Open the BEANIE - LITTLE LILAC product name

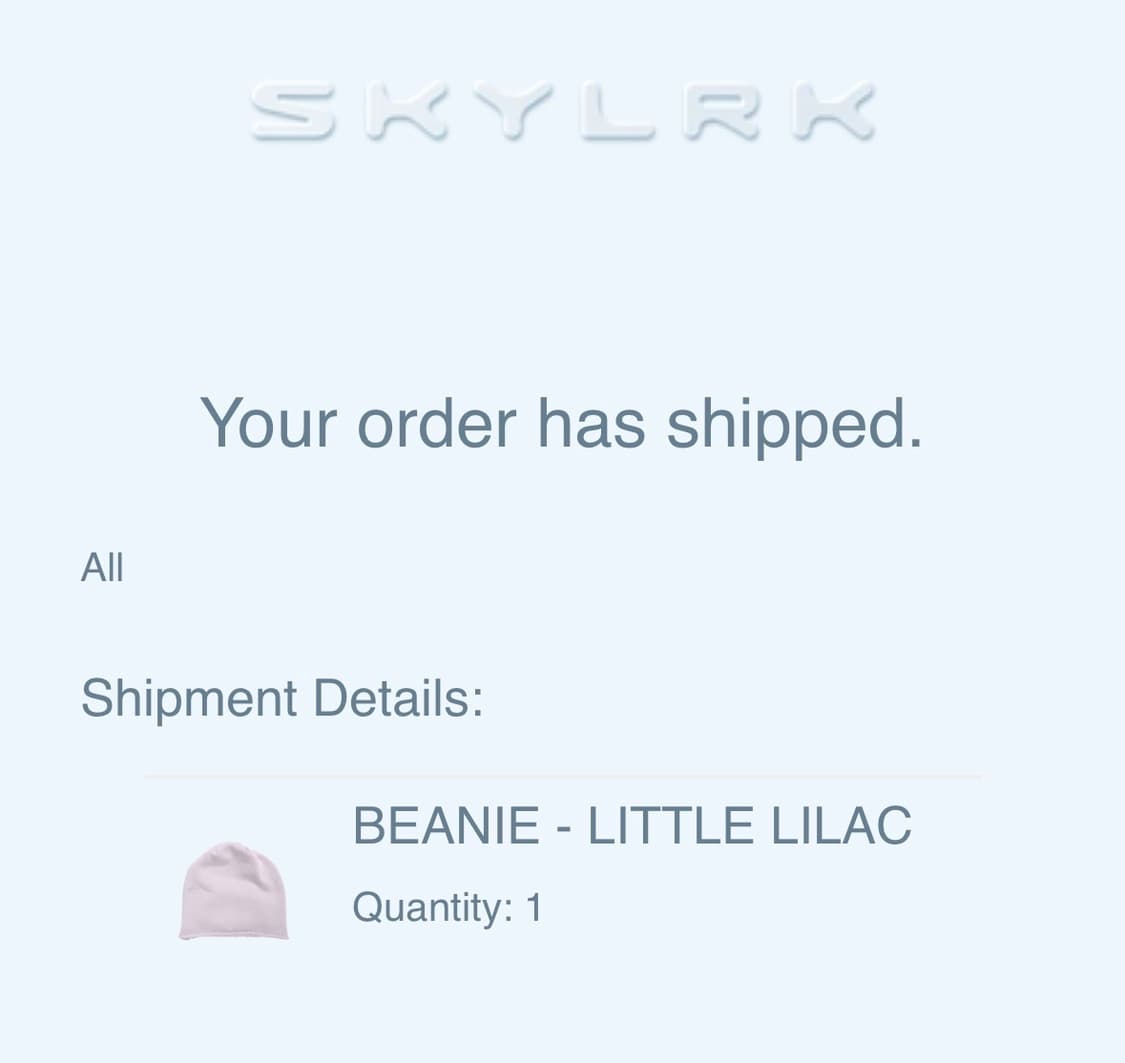point(632,826)
